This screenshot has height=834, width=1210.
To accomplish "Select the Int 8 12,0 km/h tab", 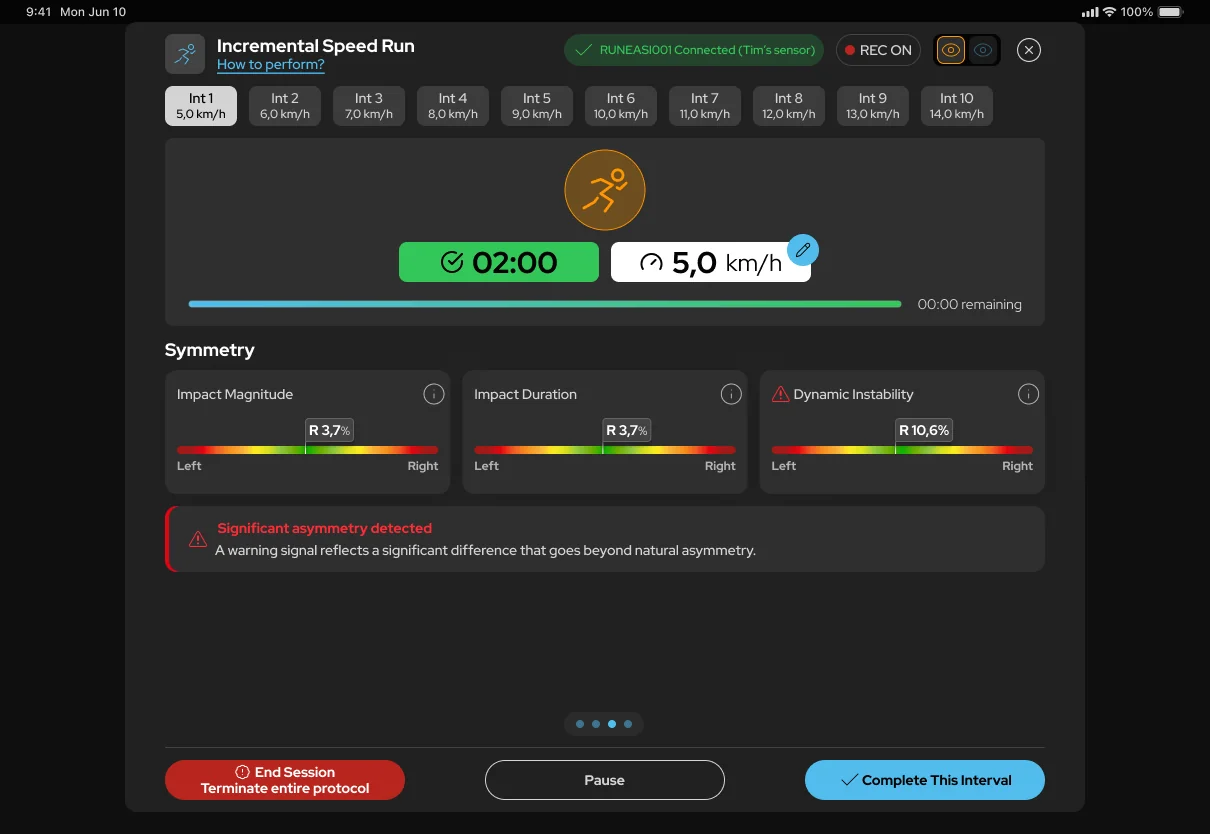I will click(789, 106).
